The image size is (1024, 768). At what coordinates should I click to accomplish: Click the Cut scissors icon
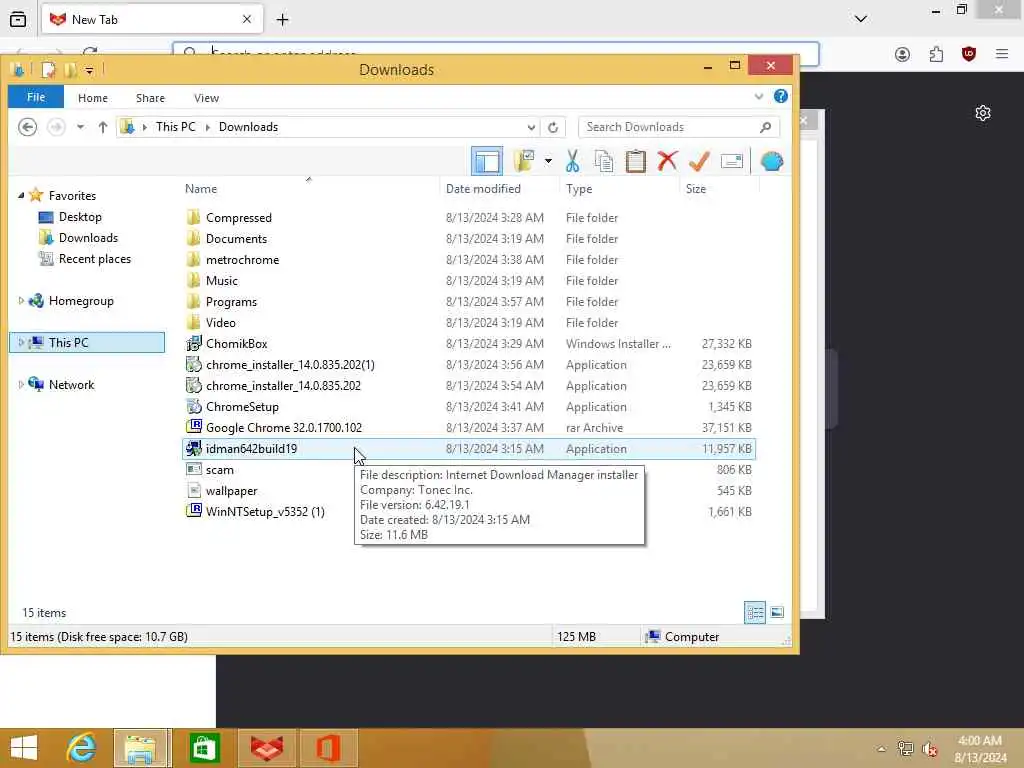[572, 161]
